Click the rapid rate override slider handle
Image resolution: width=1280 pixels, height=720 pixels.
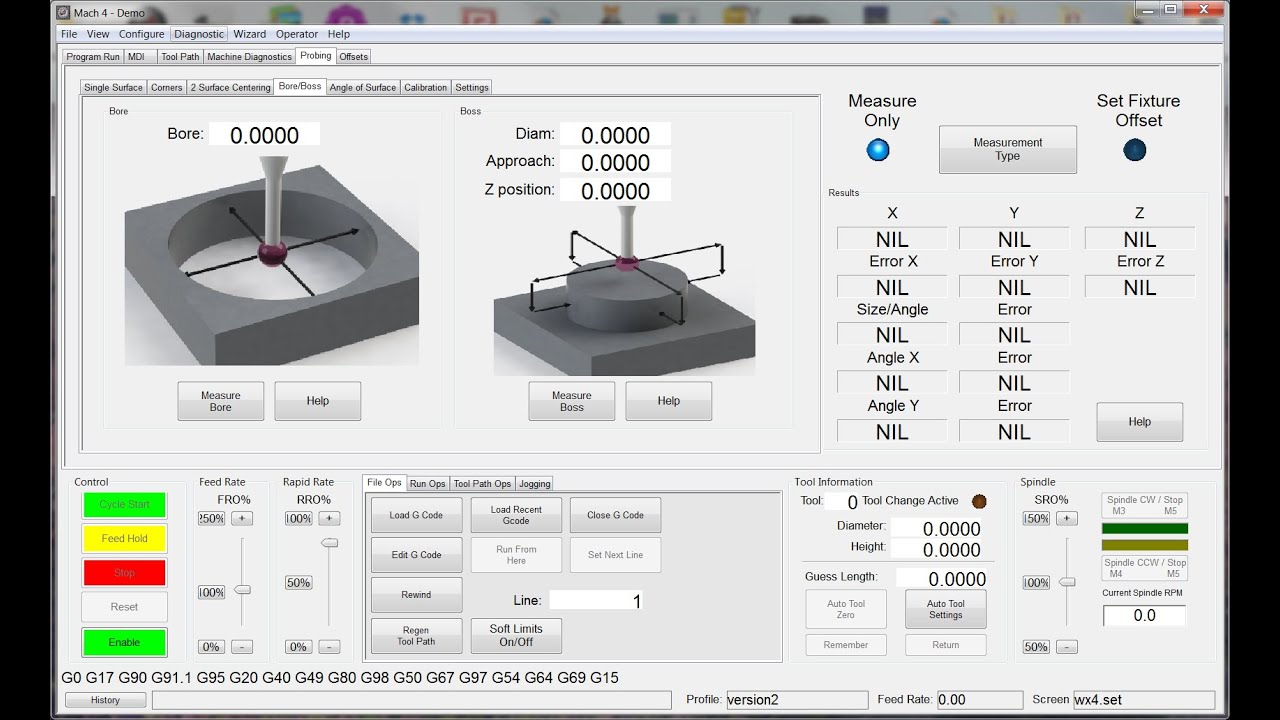point(329,542)
